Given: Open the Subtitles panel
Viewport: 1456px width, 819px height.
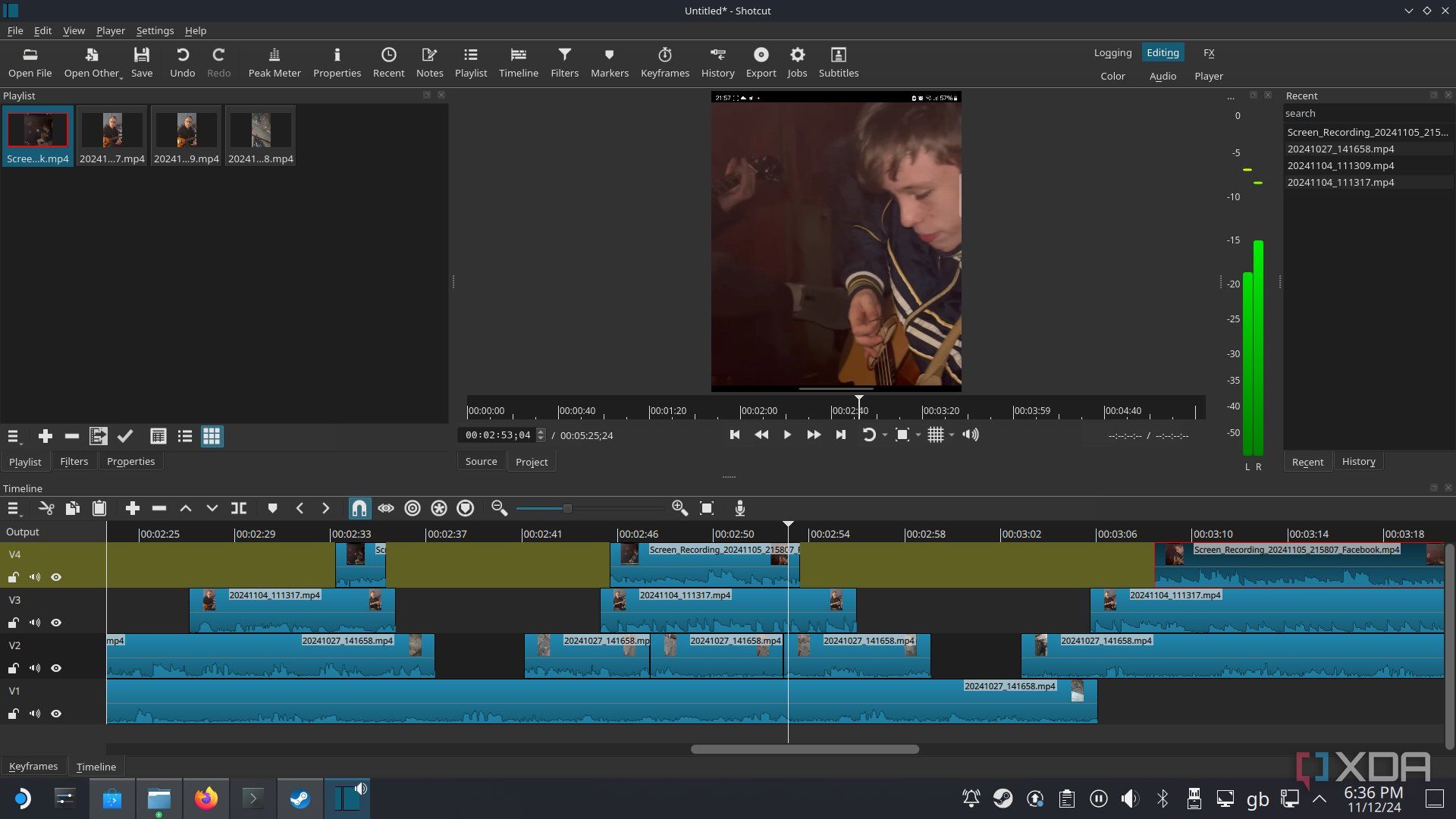Looking at the screenshot, I should pyautogui.click(x=838, y=62).
